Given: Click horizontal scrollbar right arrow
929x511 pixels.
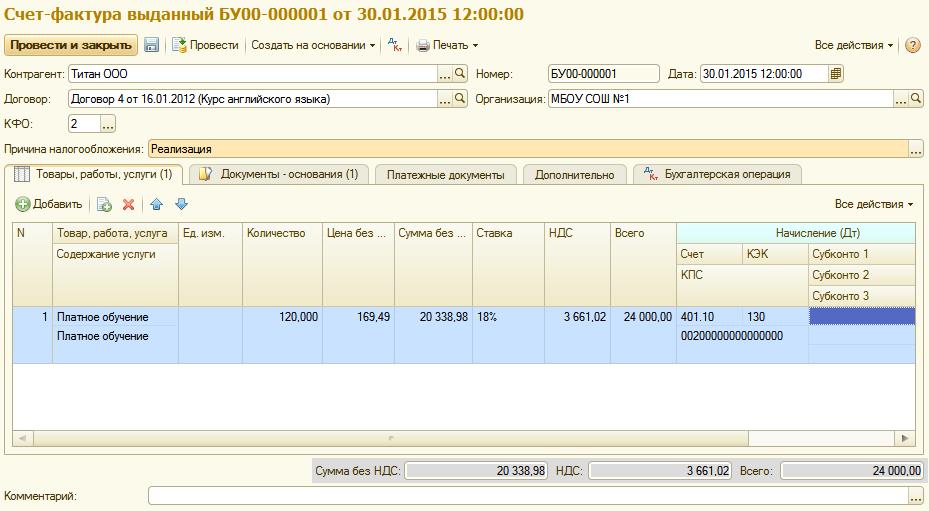Looking at the screenshot, I should click(x=905, y=439).
